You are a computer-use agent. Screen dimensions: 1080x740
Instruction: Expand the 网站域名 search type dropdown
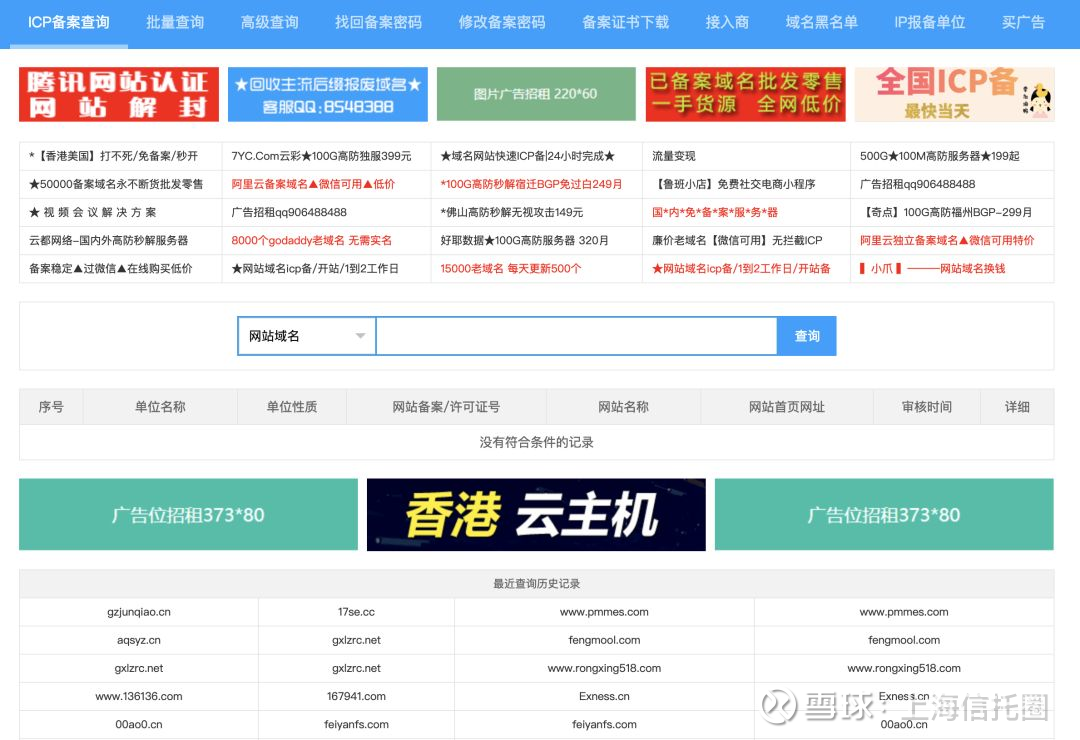[x=306, y=336]
